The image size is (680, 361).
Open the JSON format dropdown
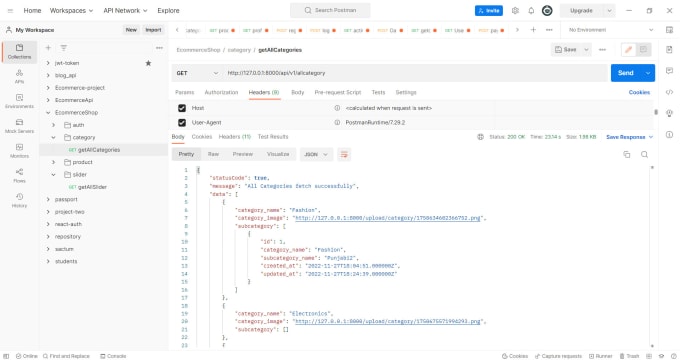tap(316, 154)
